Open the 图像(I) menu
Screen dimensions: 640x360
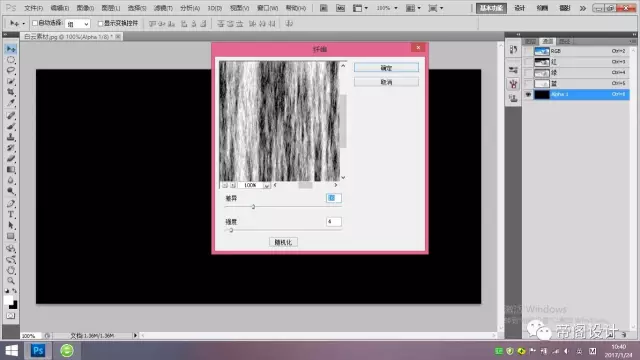[x=85, y=8]
